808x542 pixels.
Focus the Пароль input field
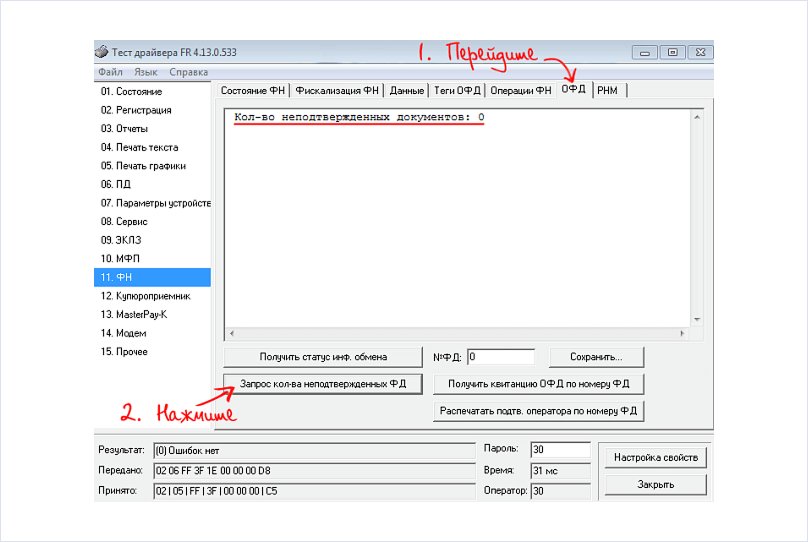(x=560, y=449)
